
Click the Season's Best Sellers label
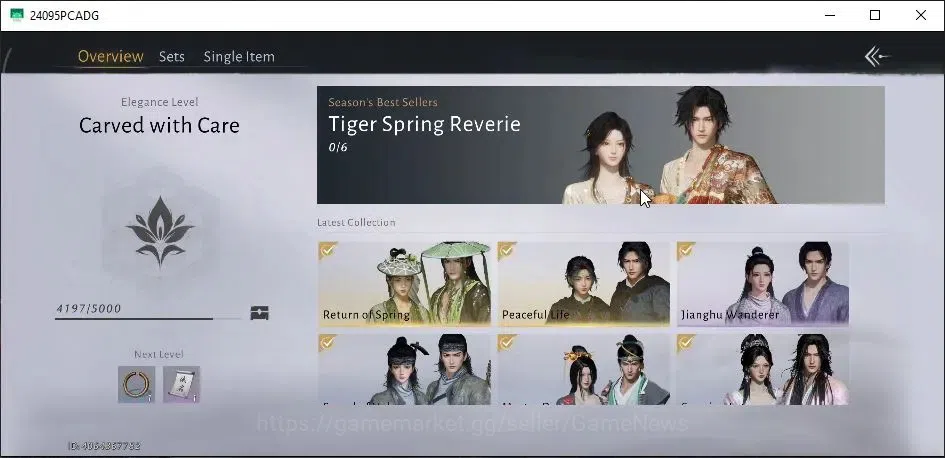coord(383,102)
